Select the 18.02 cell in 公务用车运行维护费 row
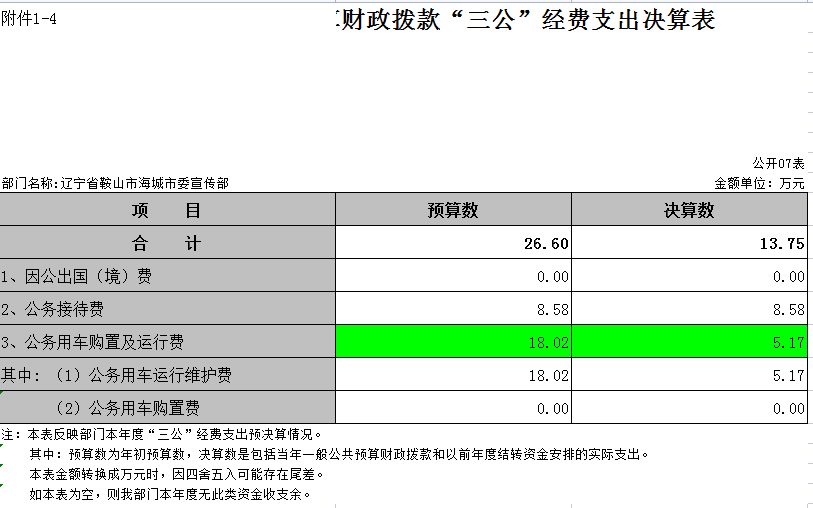 (x=453, y=375)
